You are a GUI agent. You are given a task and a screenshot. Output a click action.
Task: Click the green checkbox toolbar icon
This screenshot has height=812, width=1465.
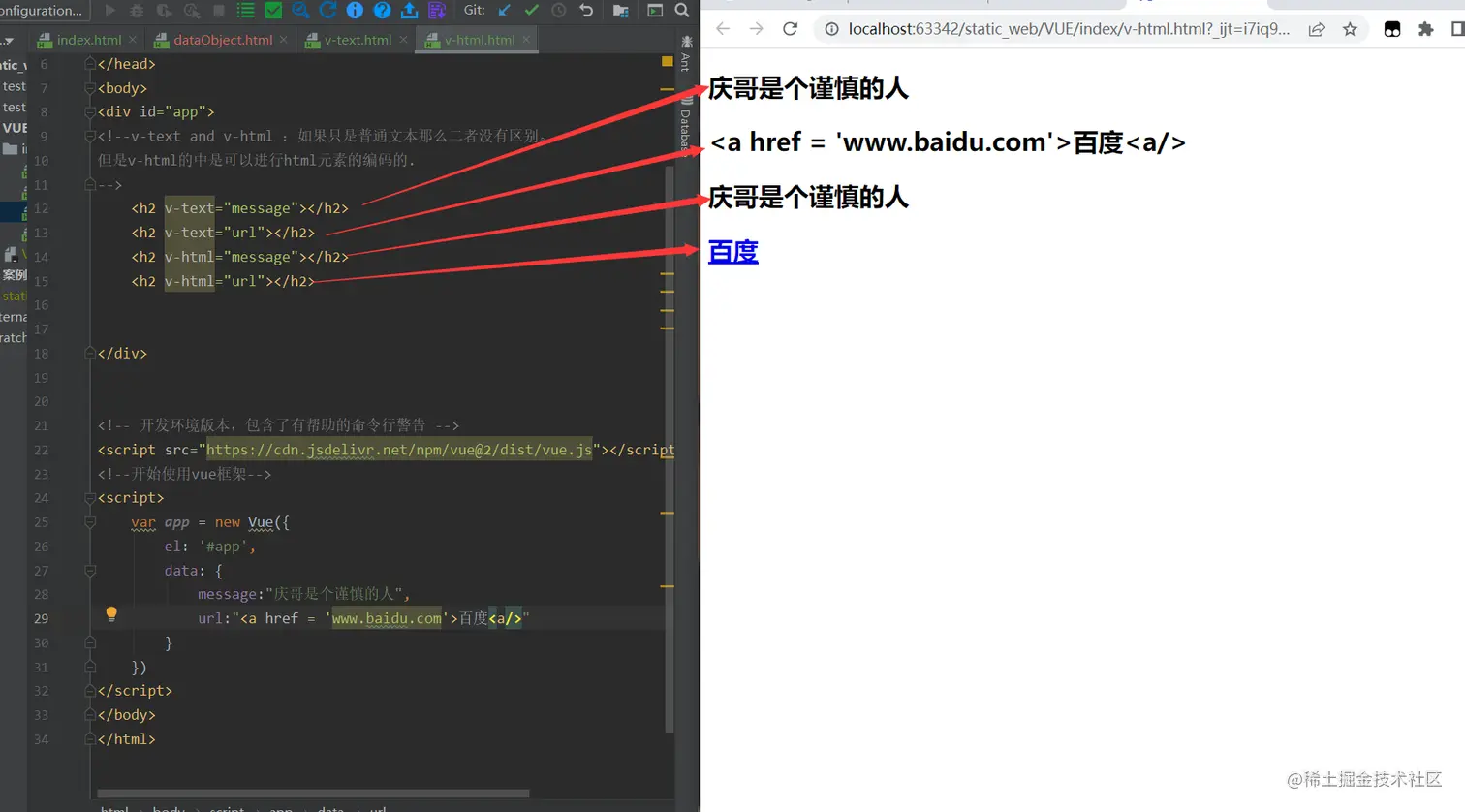(273, 11)
